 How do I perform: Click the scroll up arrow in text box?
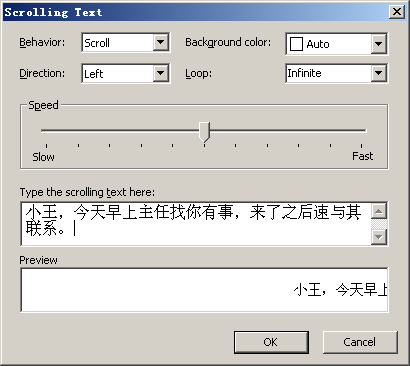[379, 211]
